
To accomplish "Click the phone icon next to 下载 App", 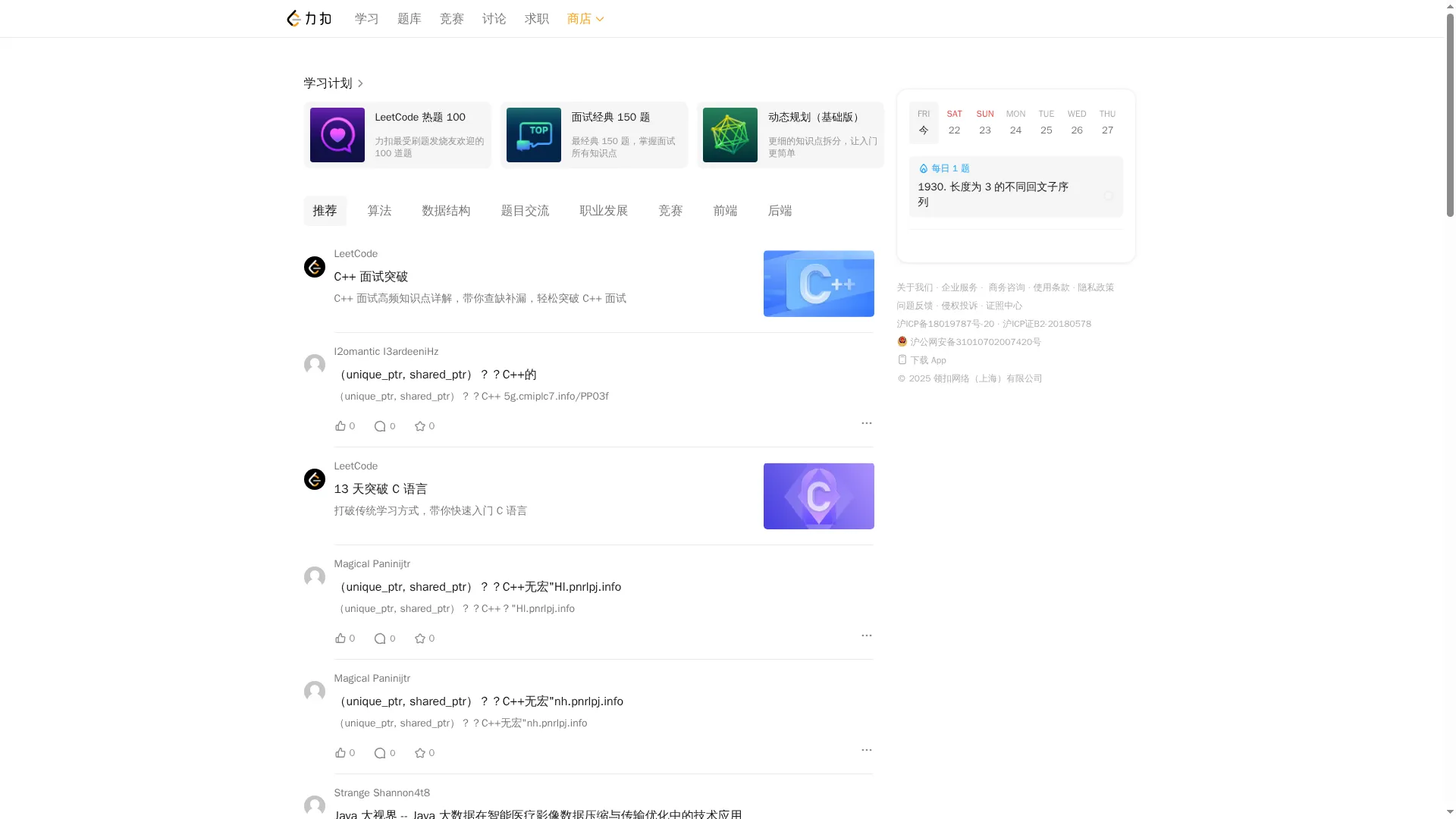I will (x=901, y=360).
